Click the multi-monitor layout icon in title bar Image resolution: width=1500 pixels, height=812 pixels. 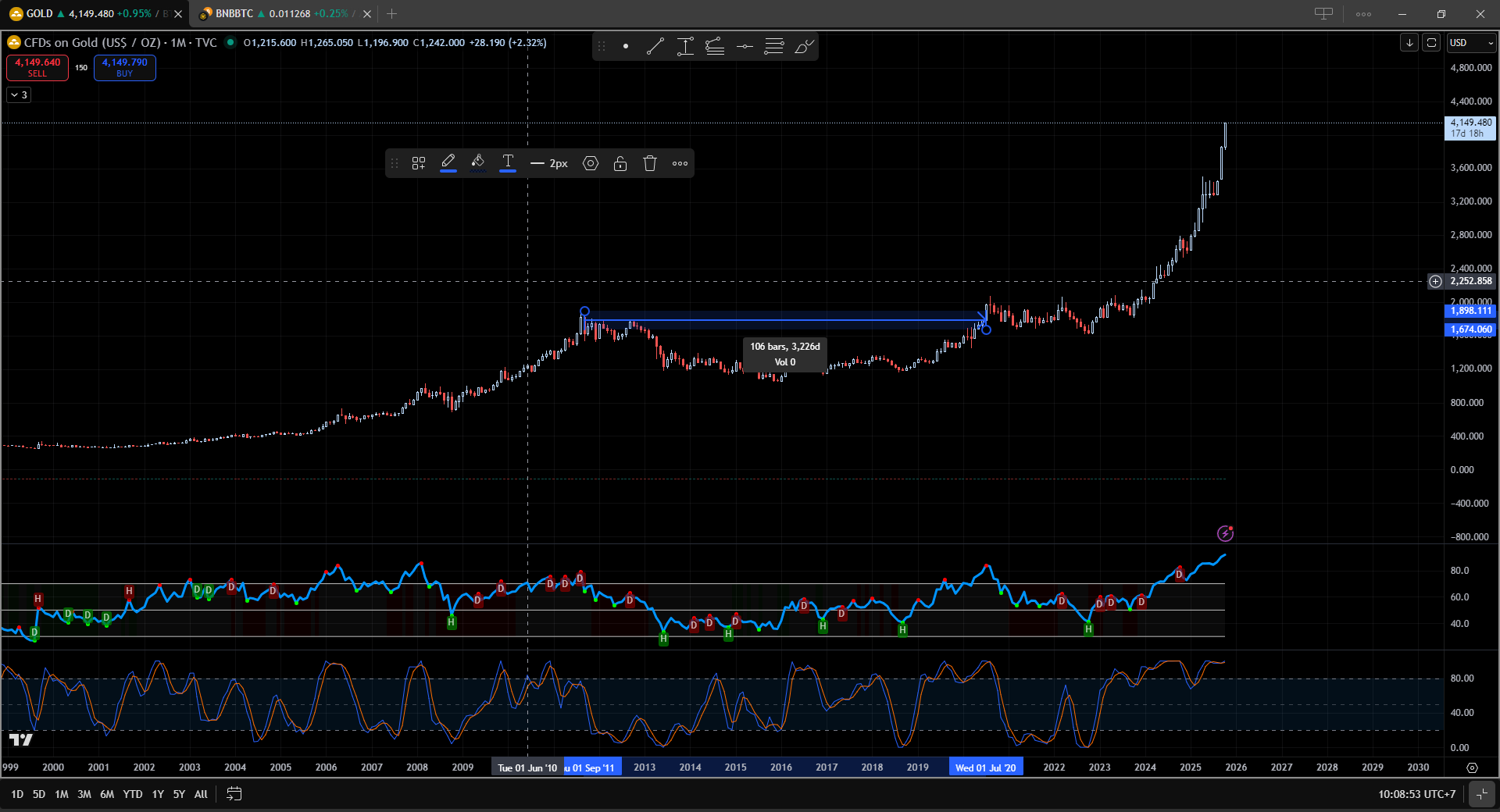click(x=1323, y=14)
